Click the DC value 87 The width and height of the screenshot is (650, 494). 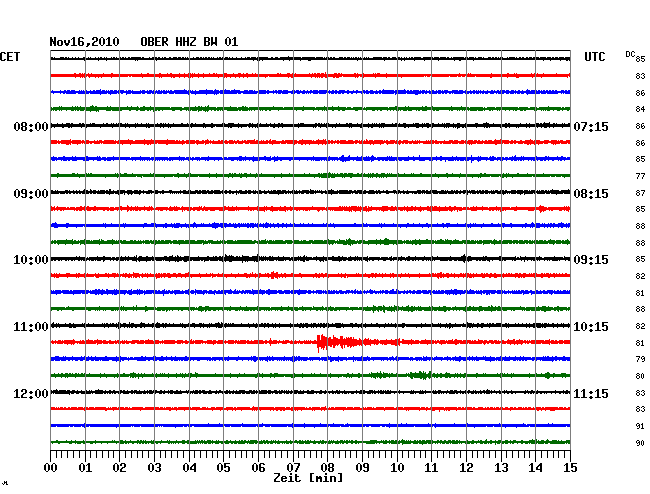coord(640,193)
